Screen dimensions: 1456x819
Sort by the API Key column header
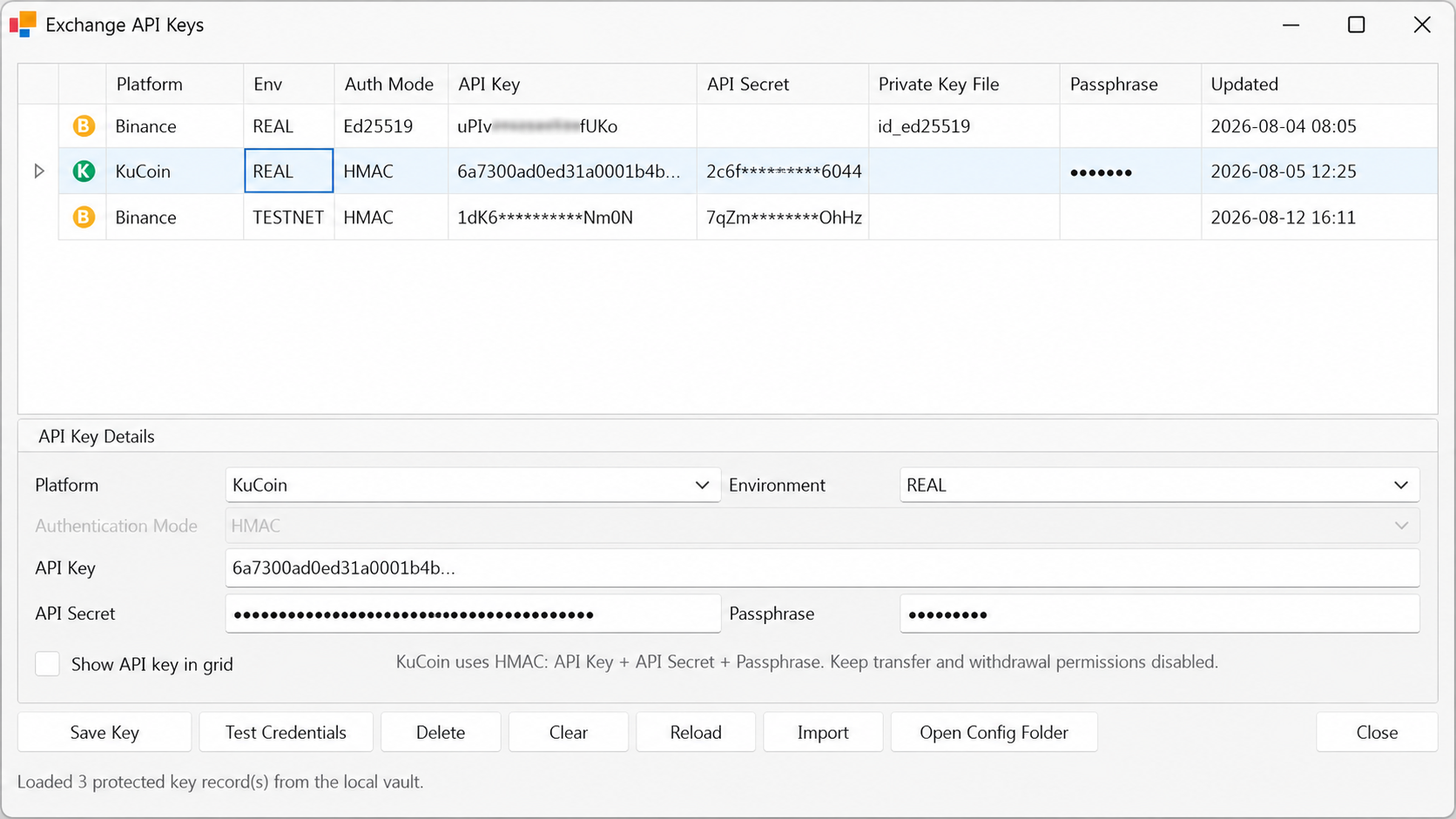coord(572,84)
